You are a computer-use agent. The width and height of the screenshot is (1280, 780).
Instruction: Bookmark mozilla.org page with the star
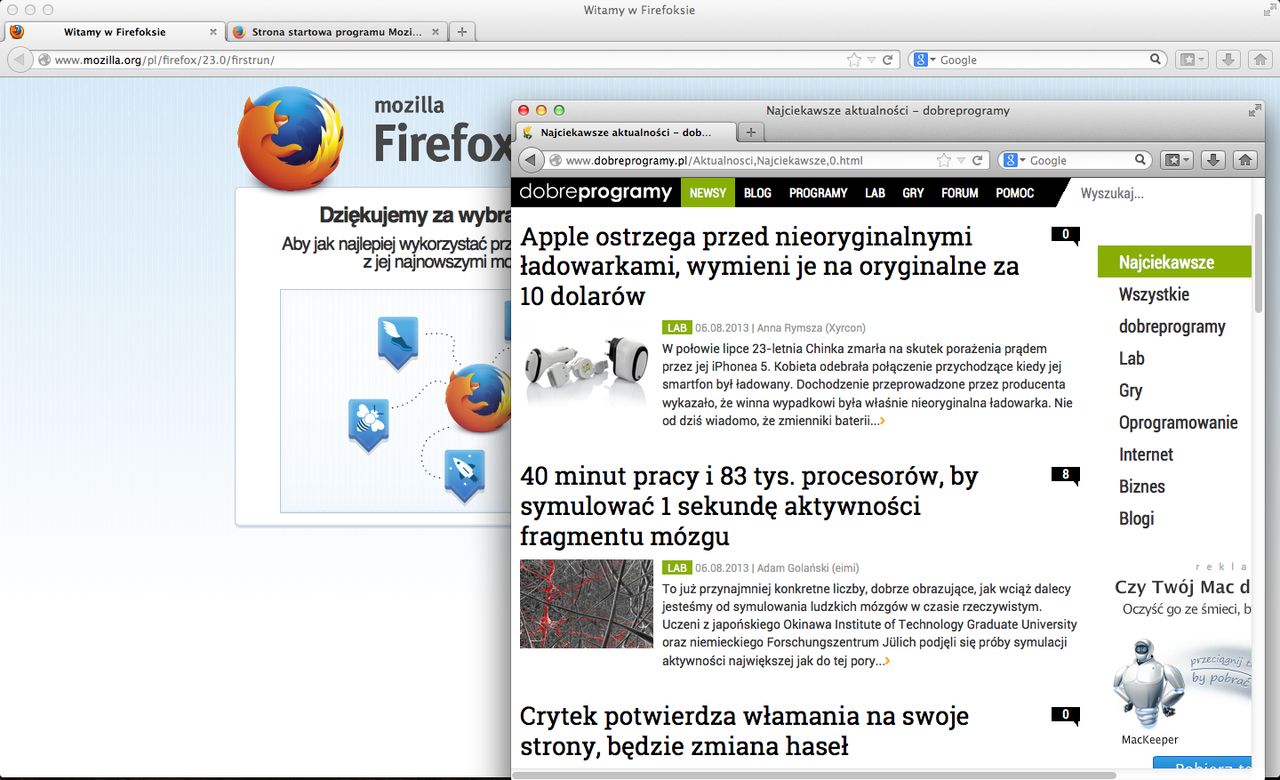pyautogui.click(x=853, y=60)
